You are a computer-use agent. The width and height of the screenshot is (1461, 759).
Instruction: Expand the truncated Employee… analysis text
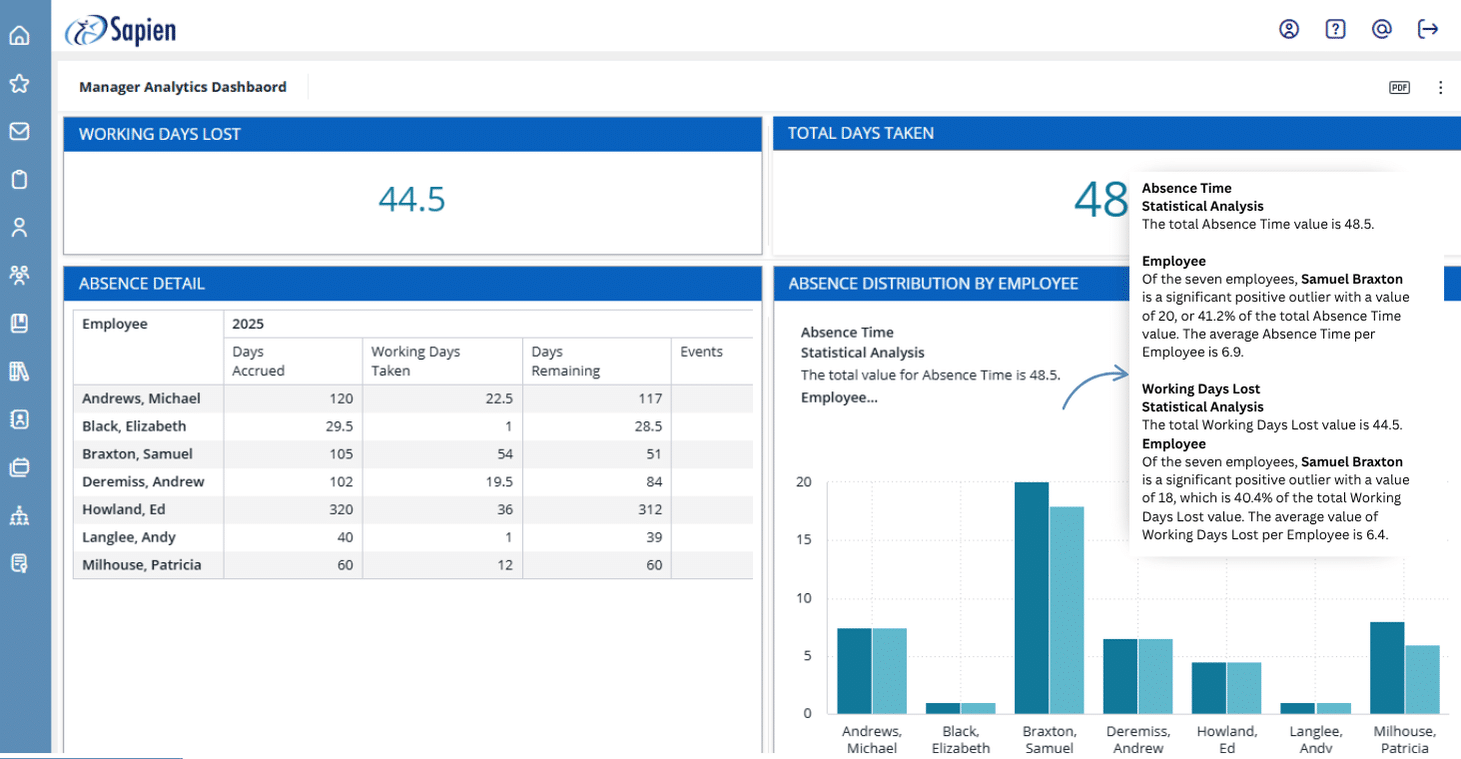(x=839, y=397)
